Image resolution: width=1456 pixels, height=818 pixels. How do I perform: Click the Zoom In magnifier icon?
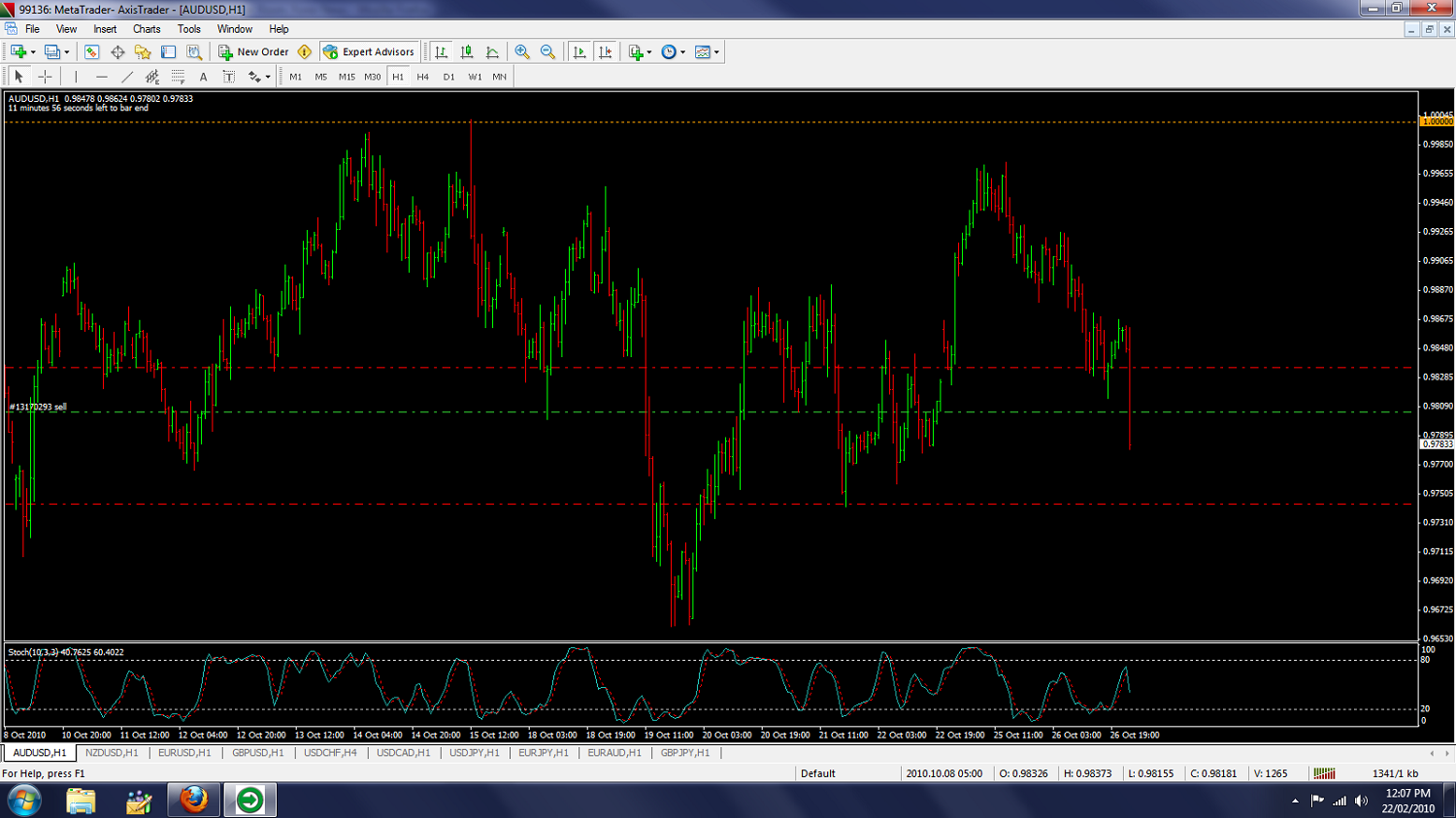(x=522, y=52)
